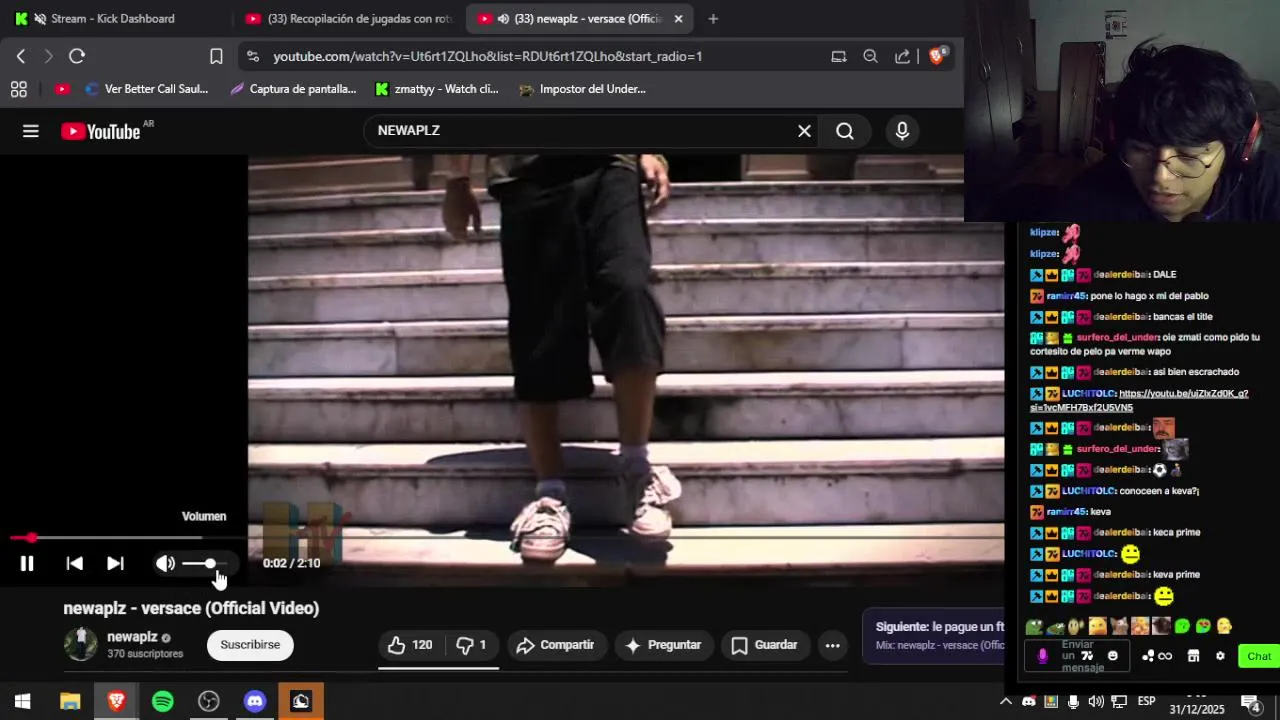This screenshot has width=1280, height=720.
Task: Switch to Brave browser in taskbar
Action: (x=116, y=702)
